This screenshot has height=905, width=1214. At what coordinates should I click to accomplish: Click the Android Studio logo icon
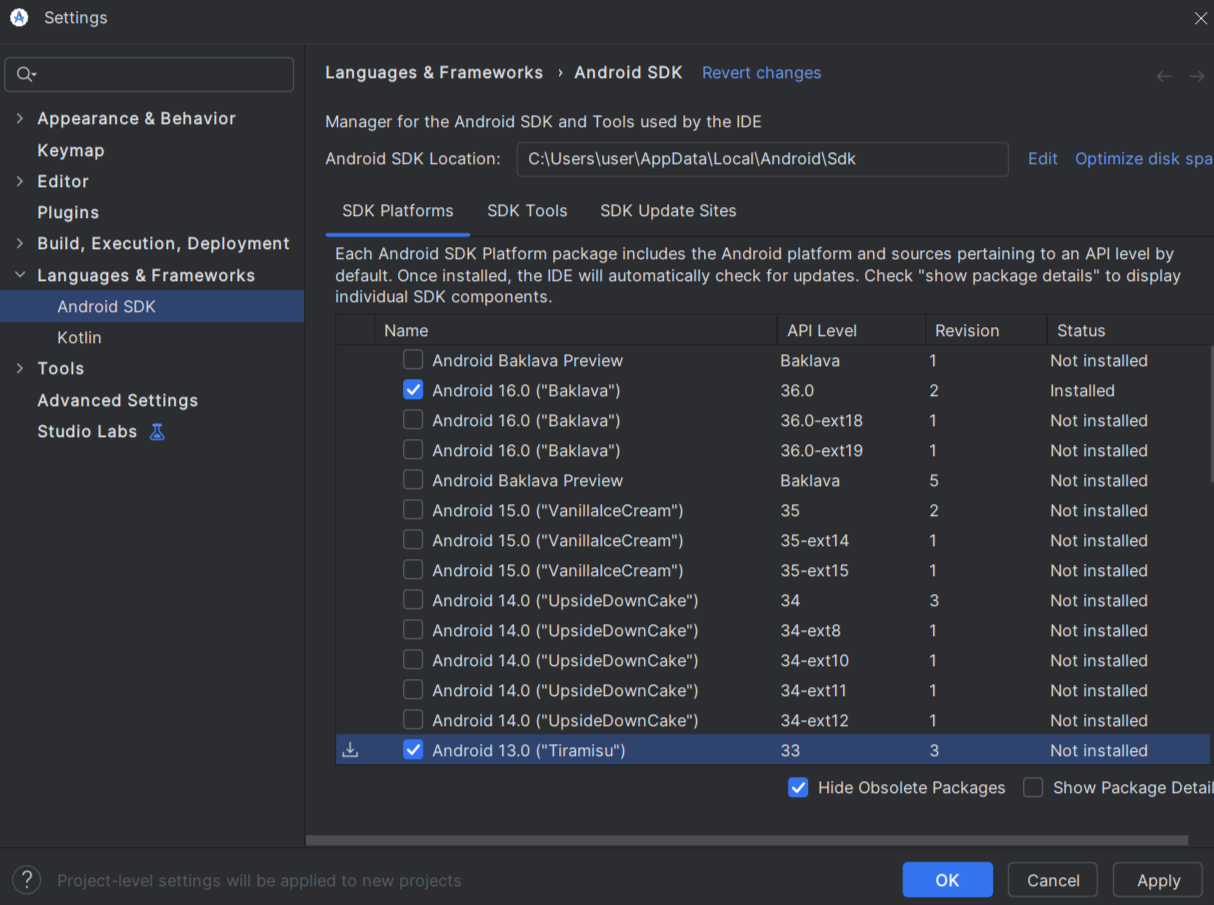click(x=18, y=18)
